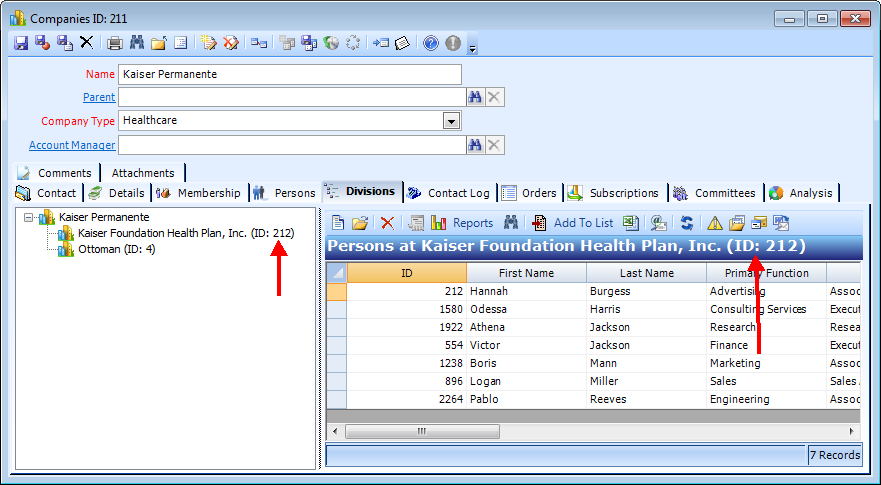Image resolution: width=881 pixels, height=485 pixels.
Task: Switch to the Attachments tab
Action: coord(143,173)
